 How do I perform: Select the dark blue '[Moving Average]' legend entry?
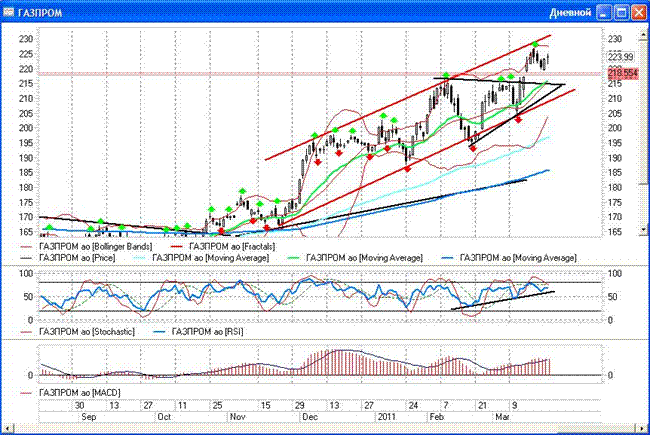(x=518, y=258)
